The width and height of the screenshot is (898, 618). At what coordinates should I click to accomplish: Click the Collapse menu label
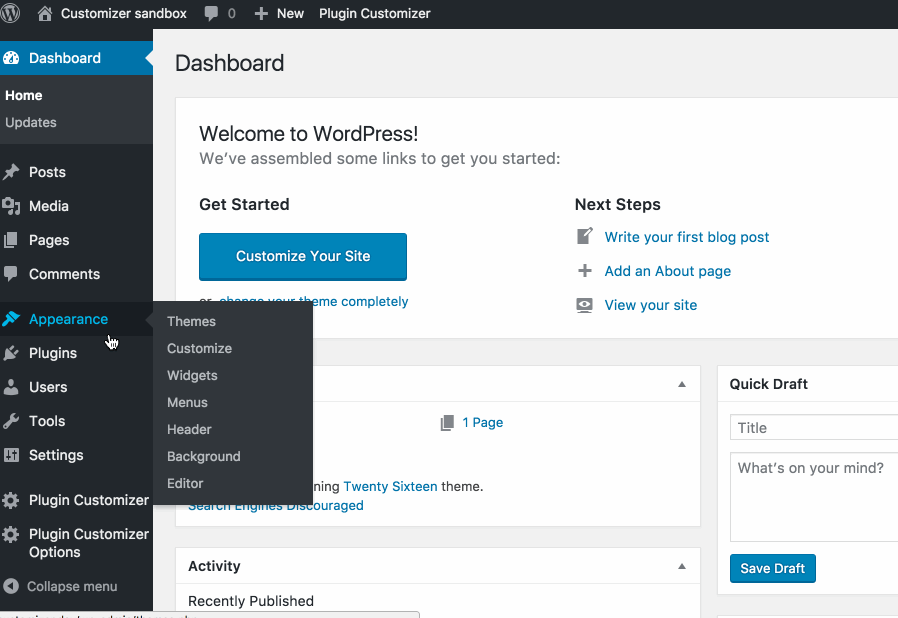(x=72, y=586)
